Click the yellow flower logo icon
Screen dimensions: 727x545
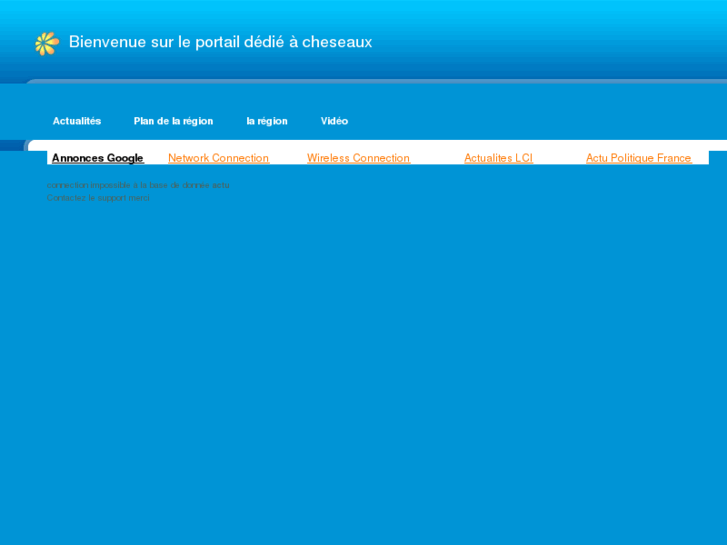coord(47,44)
